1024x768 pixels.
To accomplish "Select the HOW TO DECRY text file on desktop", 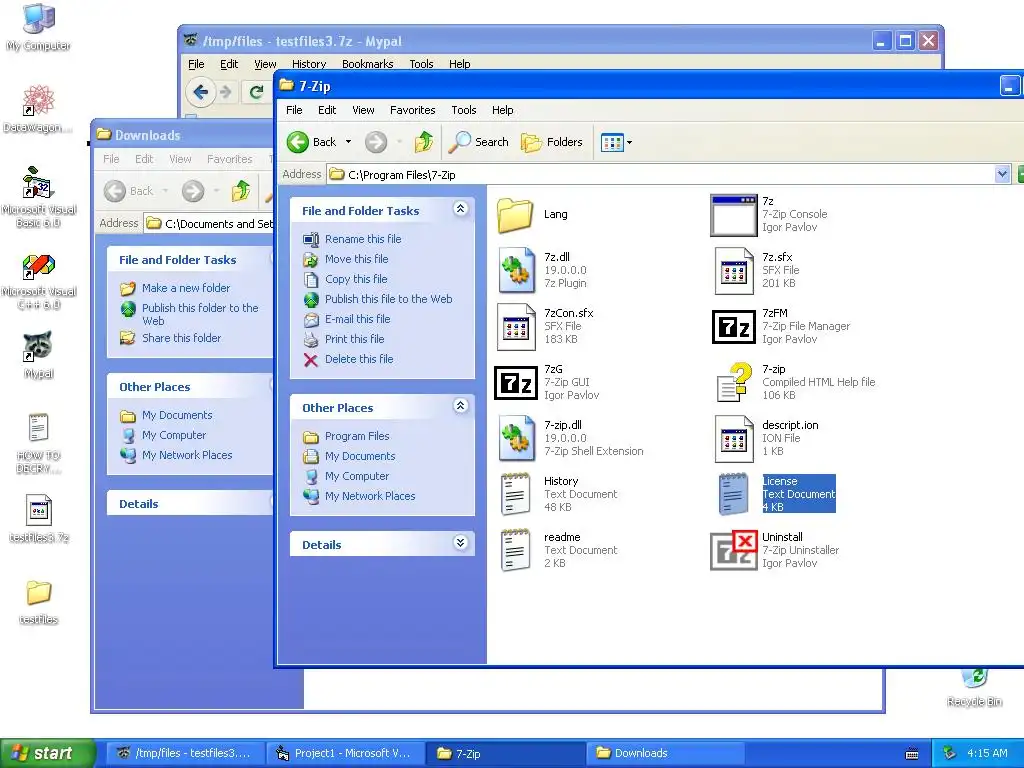I will click(x=39, y=443).
